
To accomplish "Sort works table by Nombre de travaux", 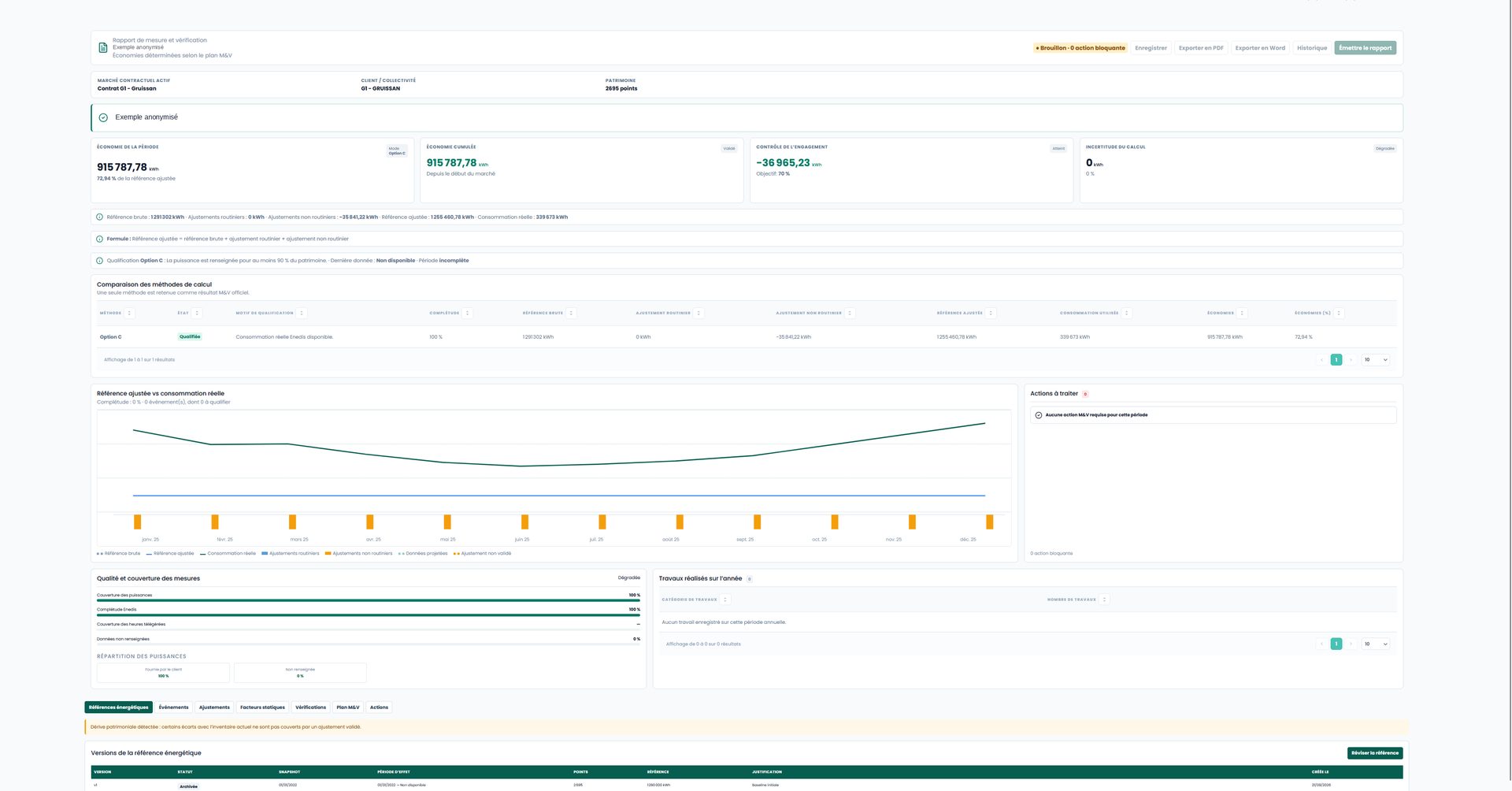I will [x=1104, y=600].
